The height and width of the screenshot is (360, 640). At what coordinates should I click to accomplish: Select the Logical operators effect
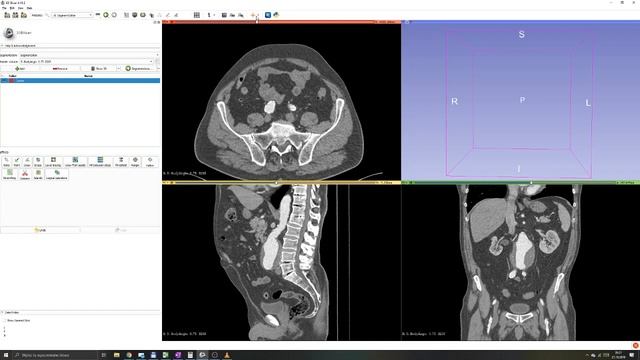point(57,175)
